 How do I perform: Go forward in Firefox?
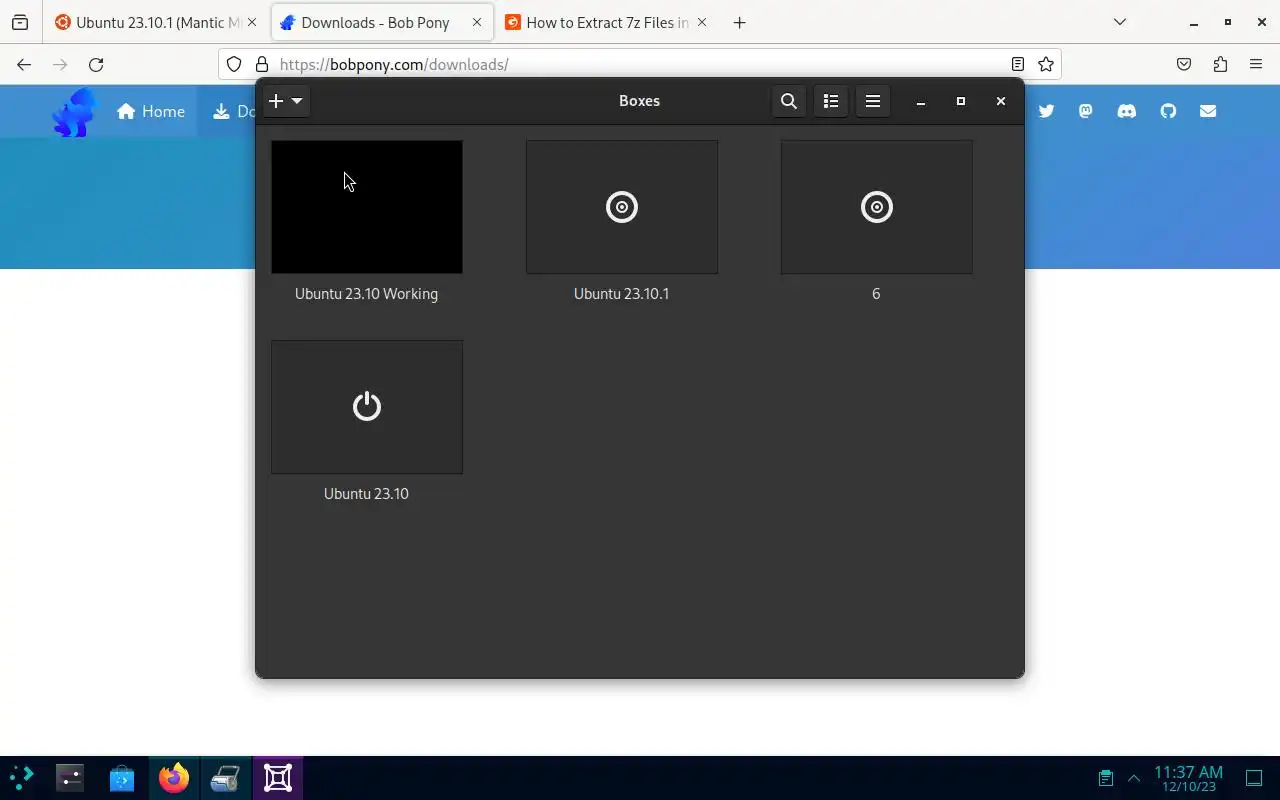[60, 64]
